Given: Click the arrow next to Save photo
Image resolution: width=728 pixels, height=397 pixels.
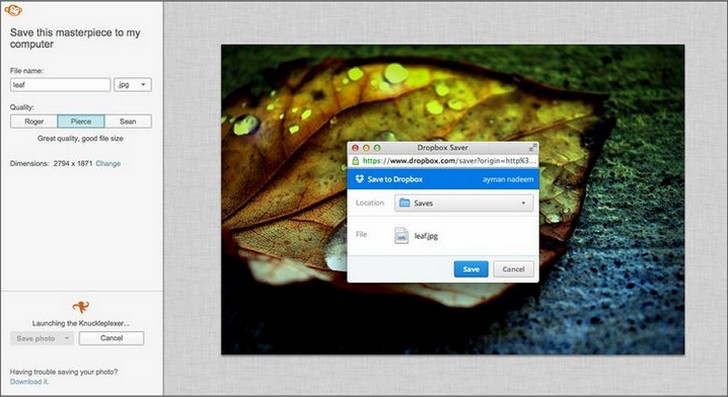Looking at the screenshot, I should (67, 338).
